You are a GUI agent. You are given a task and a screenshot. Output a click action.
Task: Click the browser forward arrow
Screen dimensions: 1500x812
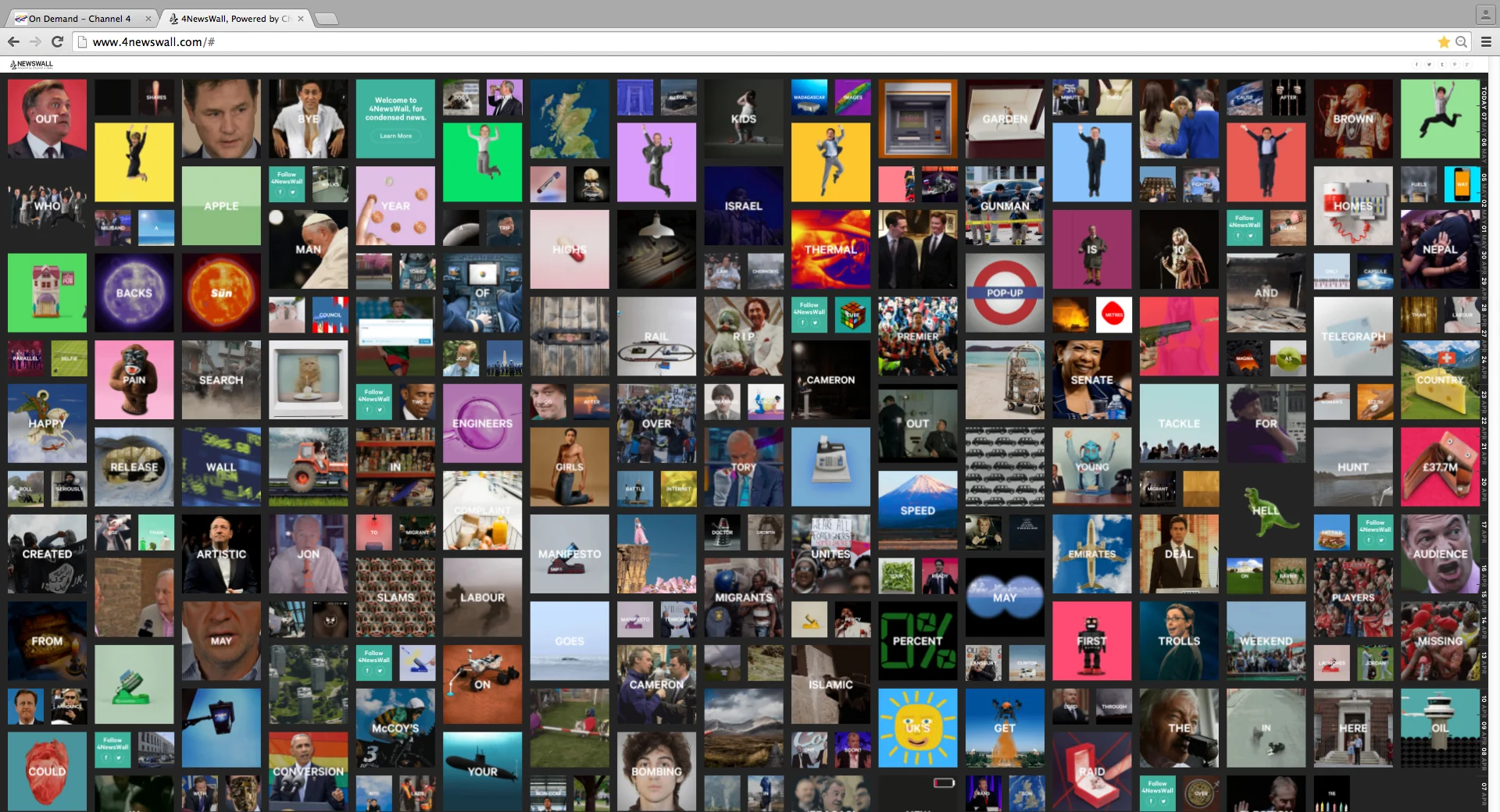coord(35,41)
